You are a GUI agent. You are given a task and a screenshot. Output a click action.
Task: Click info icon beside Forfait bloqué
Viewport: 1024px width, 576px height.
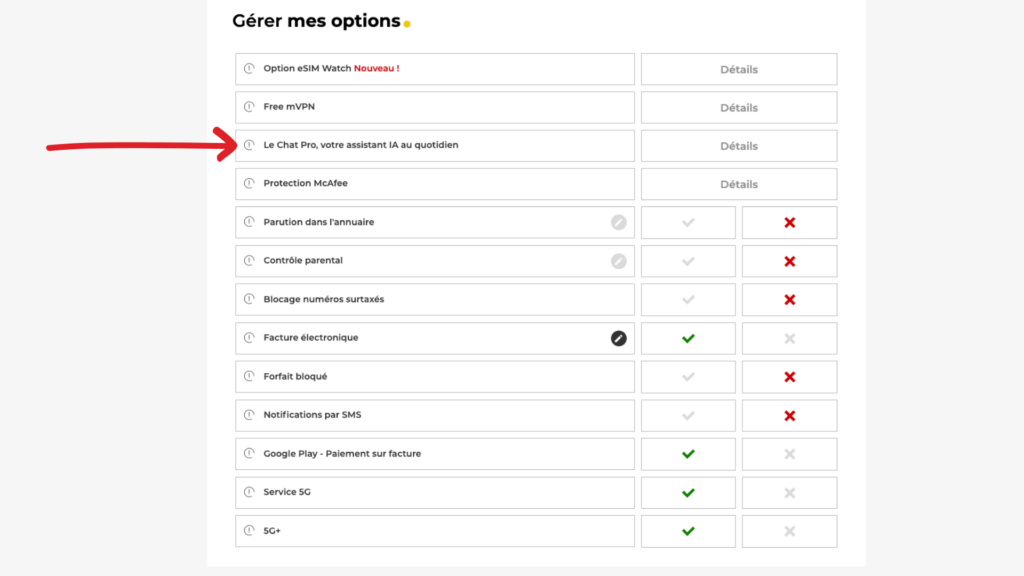click(249, 376)
